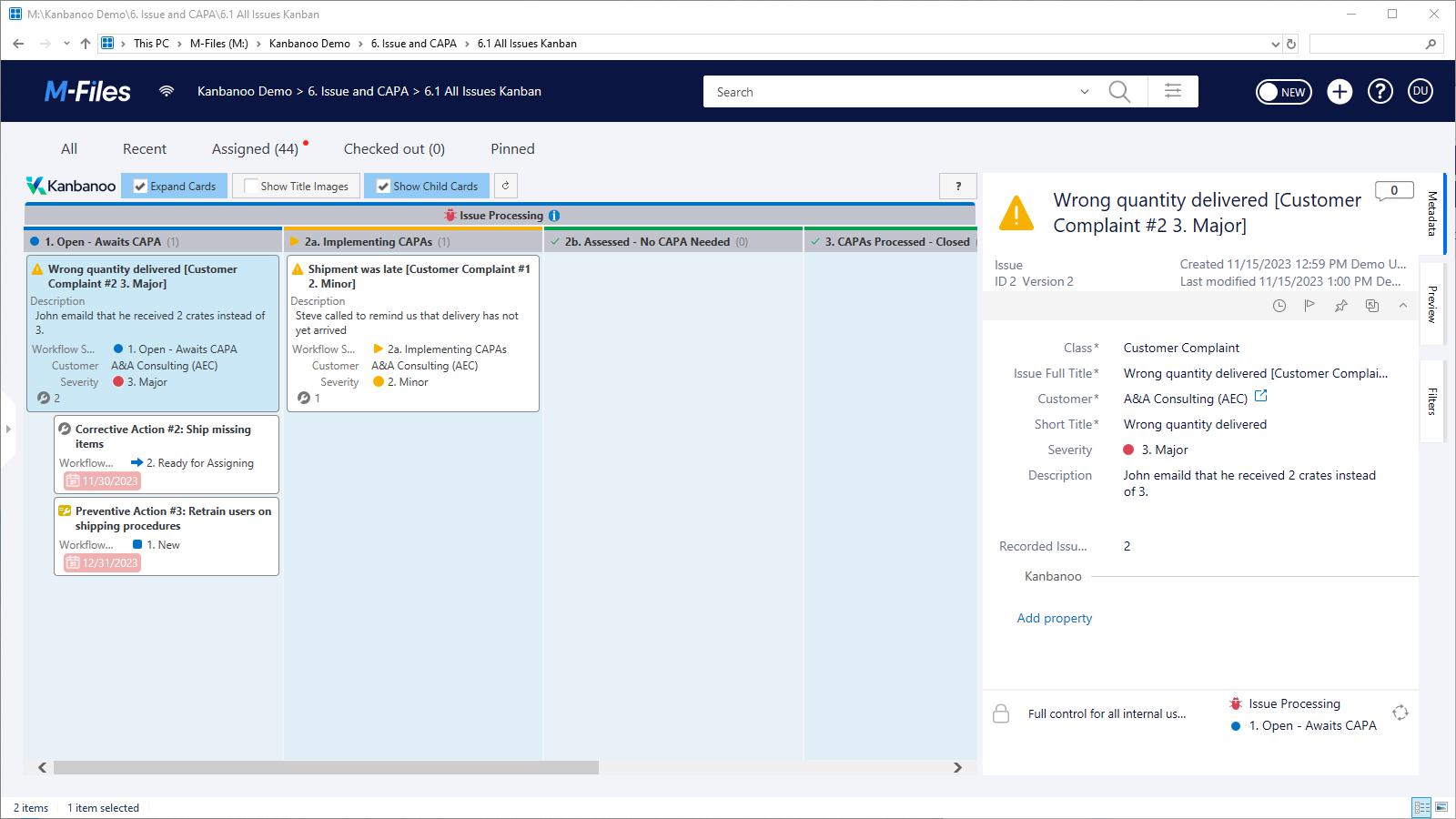Go up one folder level in Explorer

pyautogui.click(x=86, y=43)
